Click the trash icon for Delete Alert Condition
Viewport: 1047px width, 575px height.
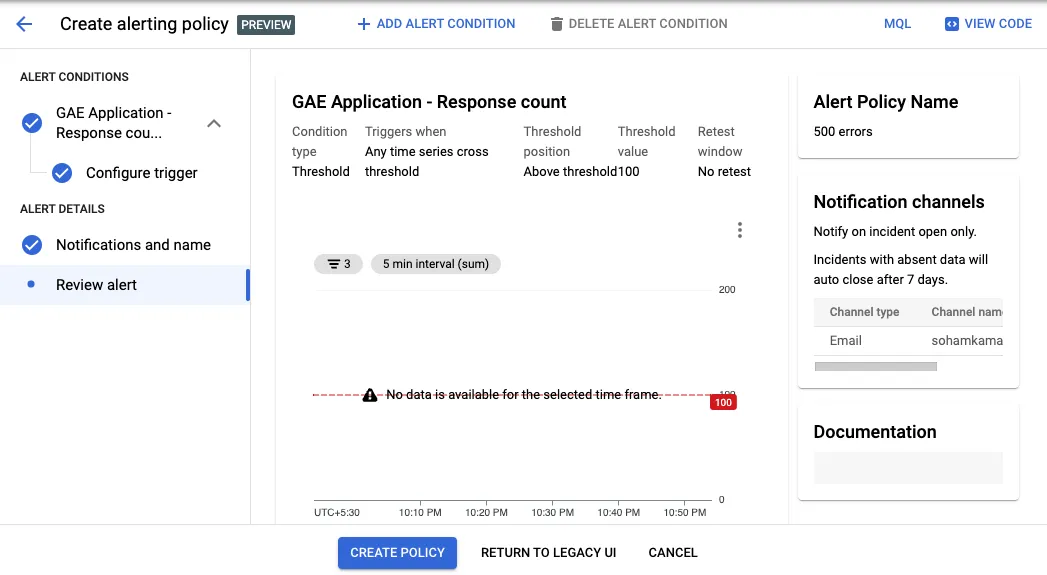point(557,24)
